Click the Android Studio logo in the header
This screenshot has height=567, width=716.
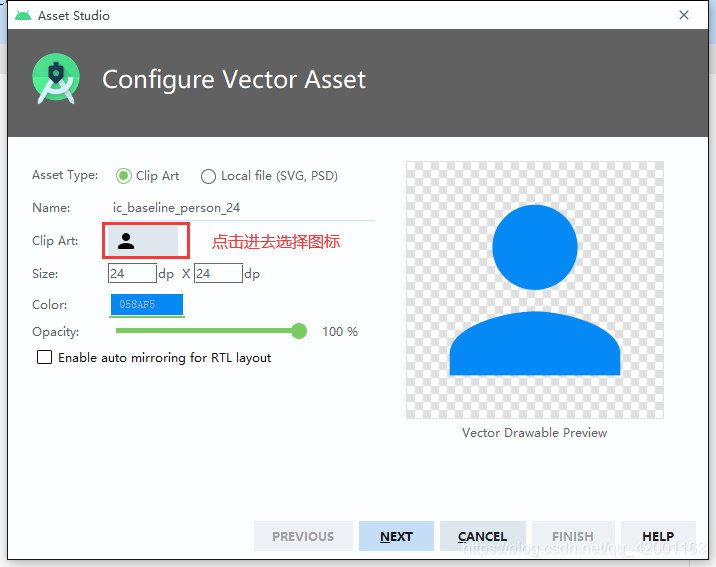coord(56,79)
